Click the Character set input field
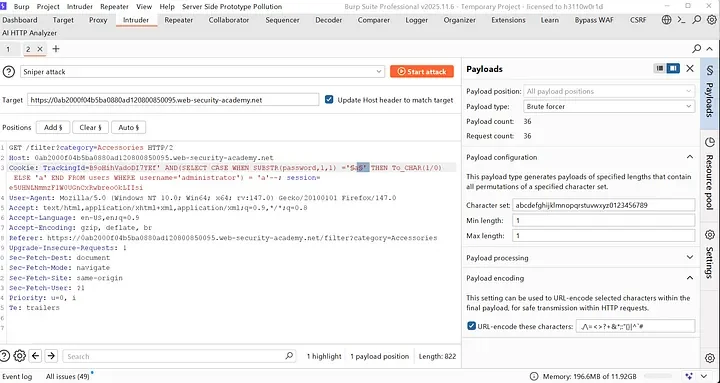 pyautogui.click(x=603, y=205)
